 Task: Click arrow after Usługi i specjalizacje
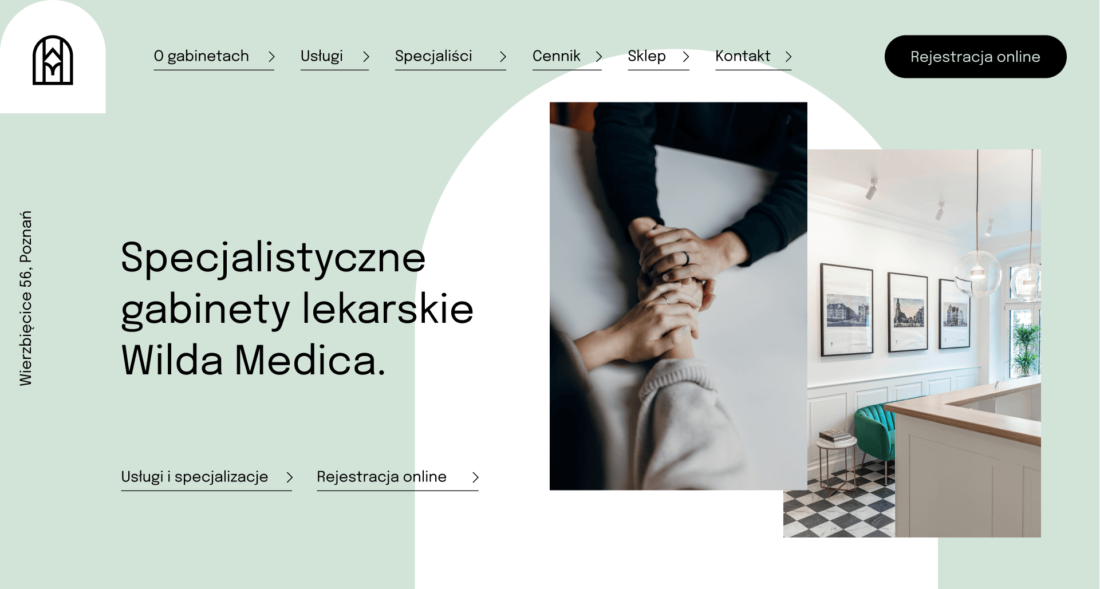pyautogui.click(x=289, y=478)
